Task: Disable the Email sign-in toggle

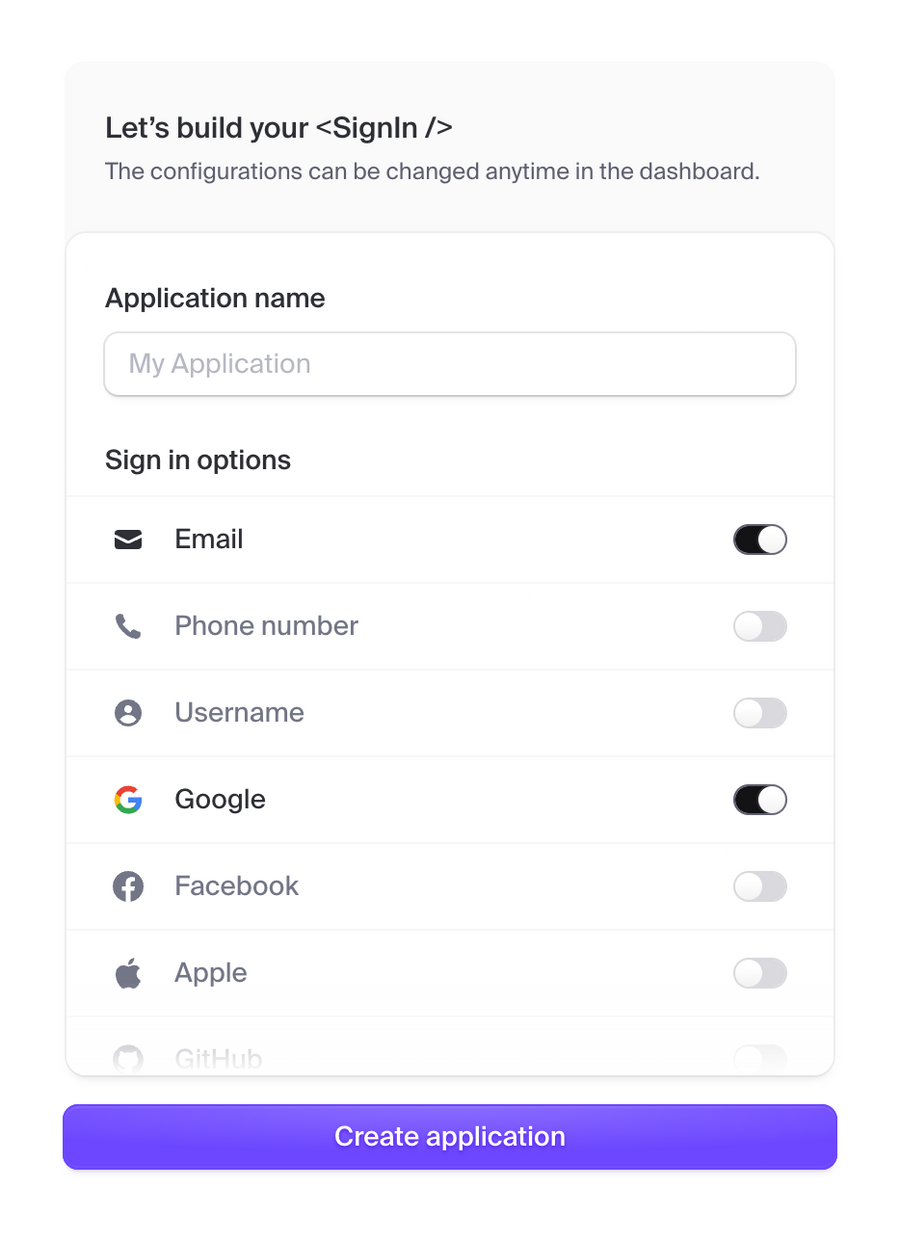Action: [x=760, y=539]
